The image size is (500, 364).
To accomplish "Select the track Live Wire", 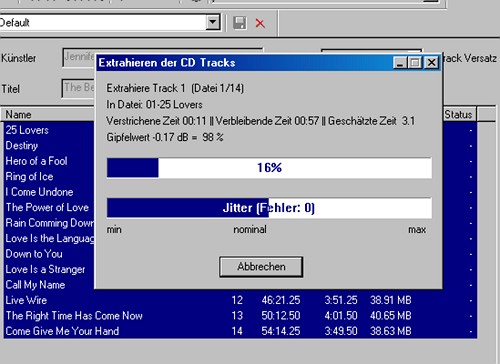I will coord(26,300).
